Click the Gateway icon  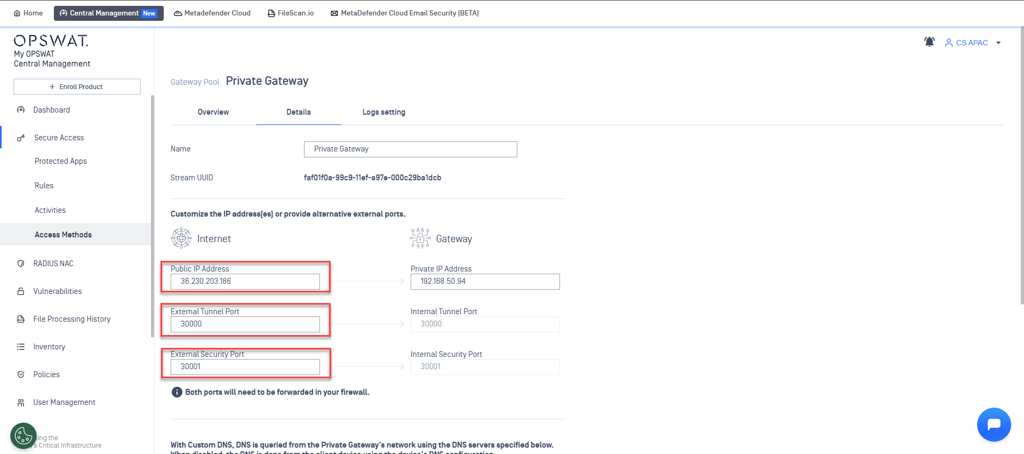click(420, 238)
